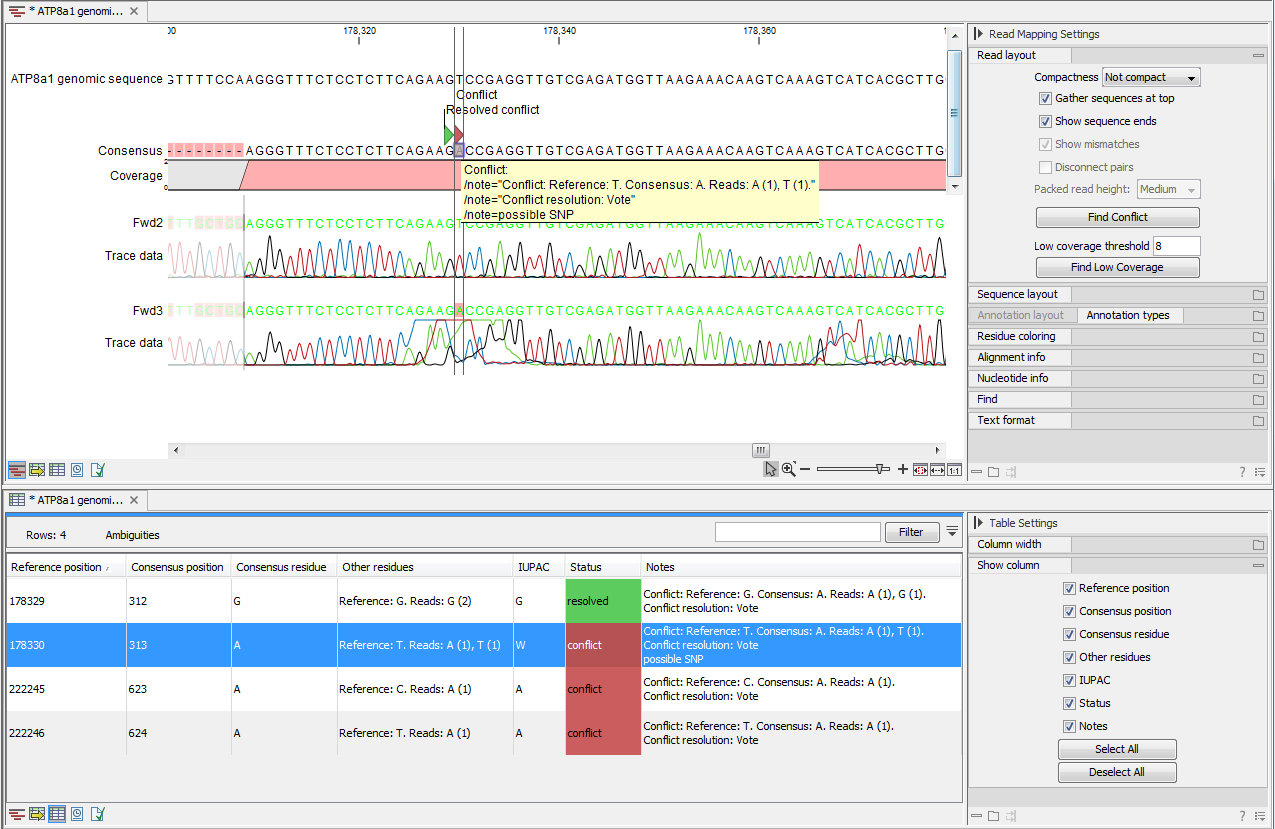Click the read mapping view icon in lower panel
1275x829 pixels.
click(x=17, y=814)
